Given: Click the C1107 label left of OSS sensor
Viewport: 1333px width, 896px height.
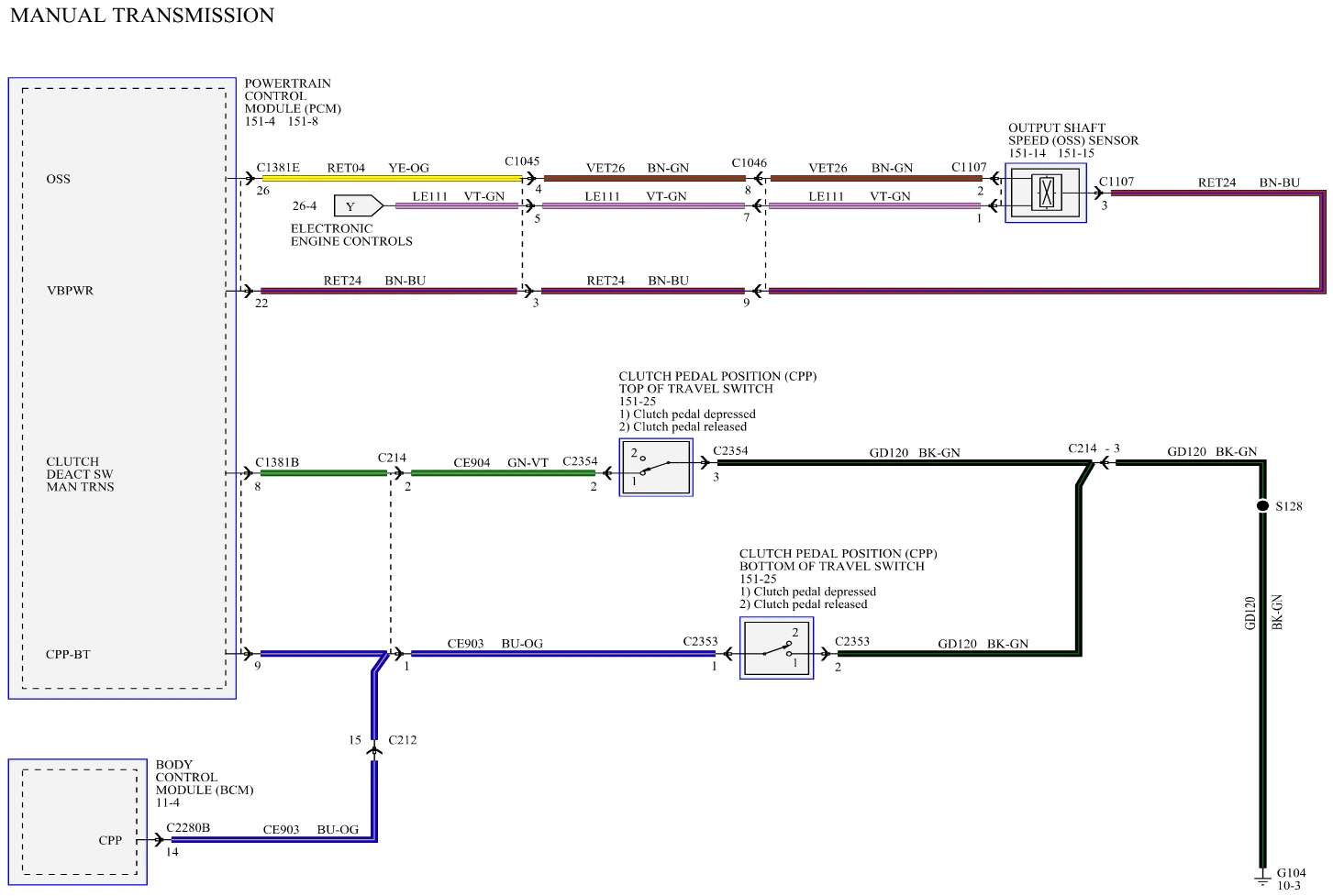Looking at the screenshot, I should pyautogui.click(x=969, y=167).
